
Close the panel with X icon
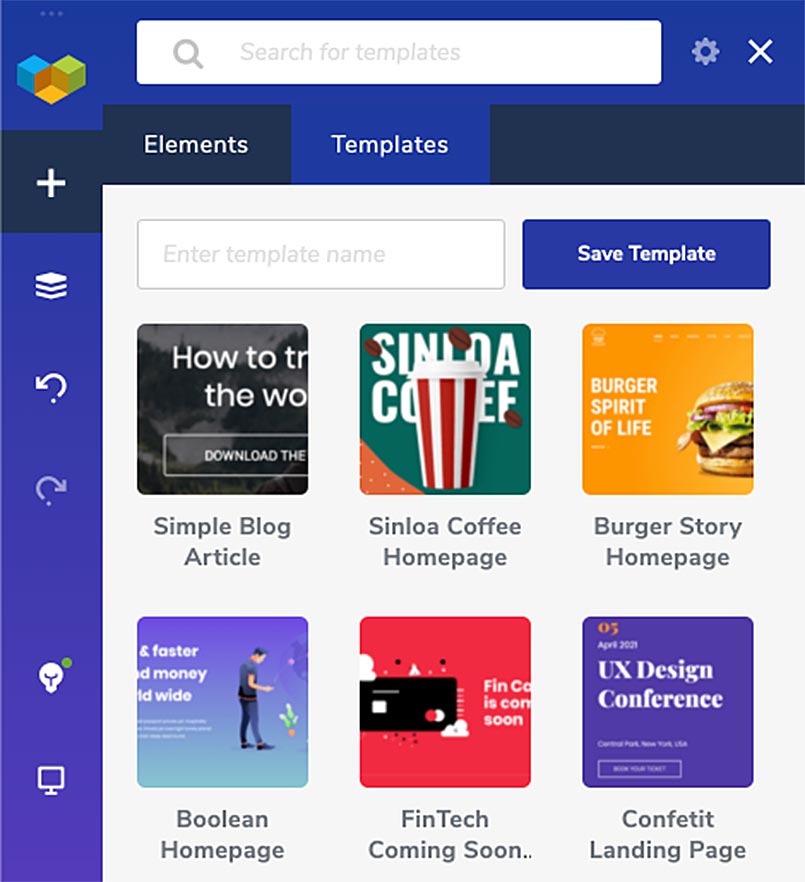click(x=760, y=52)
